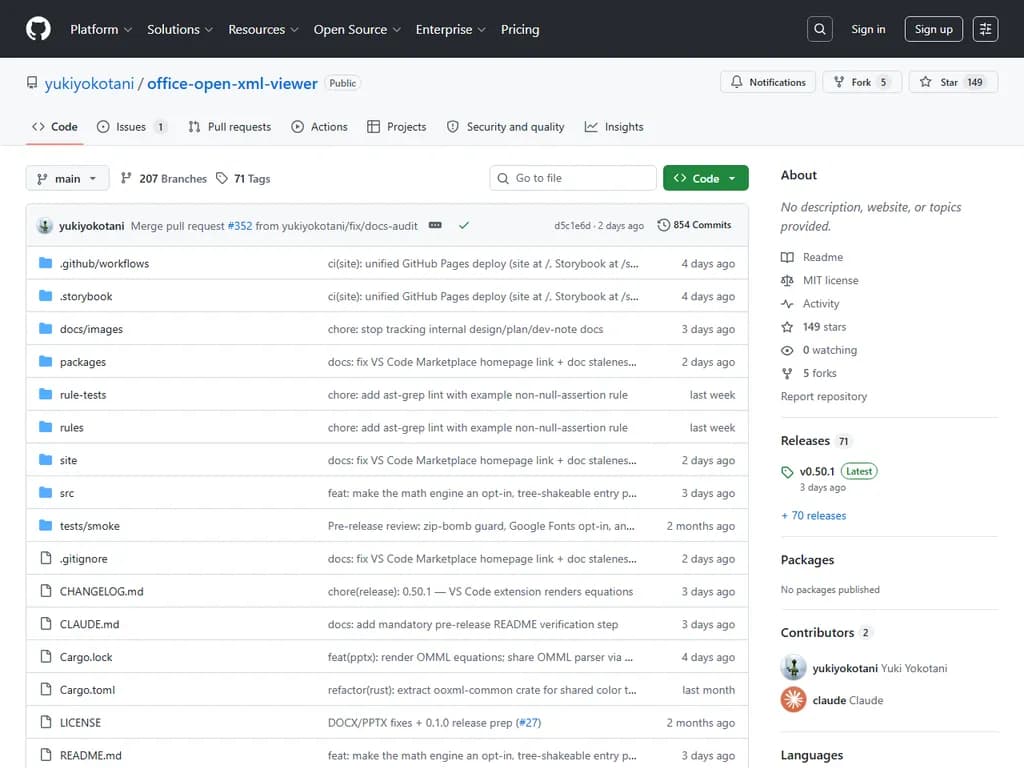The height and width of the screenshot is (768, 1024).
Task: Open the #27 link in LICENSE row
Action: 528,722
